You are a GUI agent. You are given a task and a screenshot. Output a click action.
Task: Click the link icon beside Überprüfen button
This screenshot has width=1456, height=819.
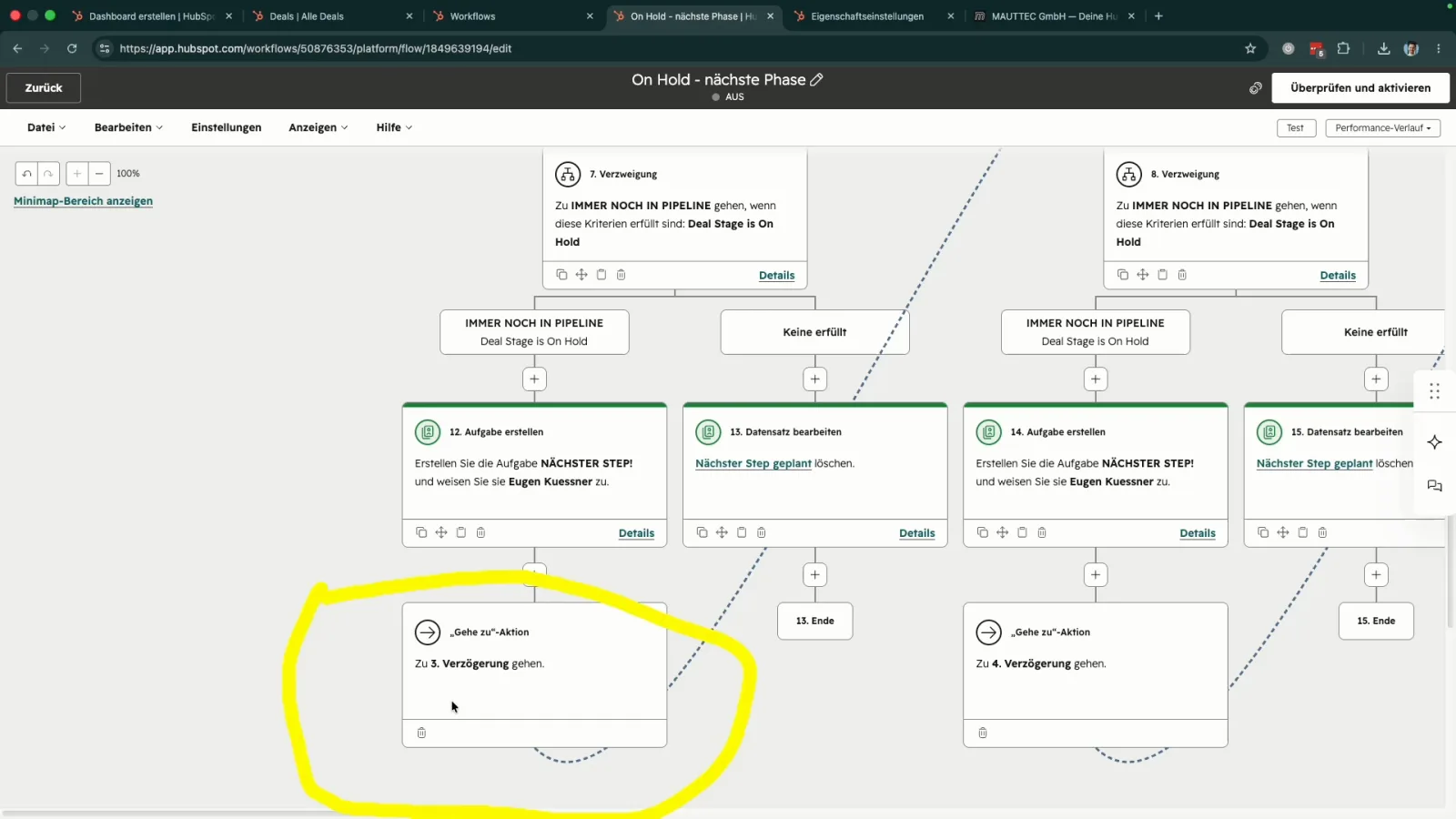click(1256, 88)
